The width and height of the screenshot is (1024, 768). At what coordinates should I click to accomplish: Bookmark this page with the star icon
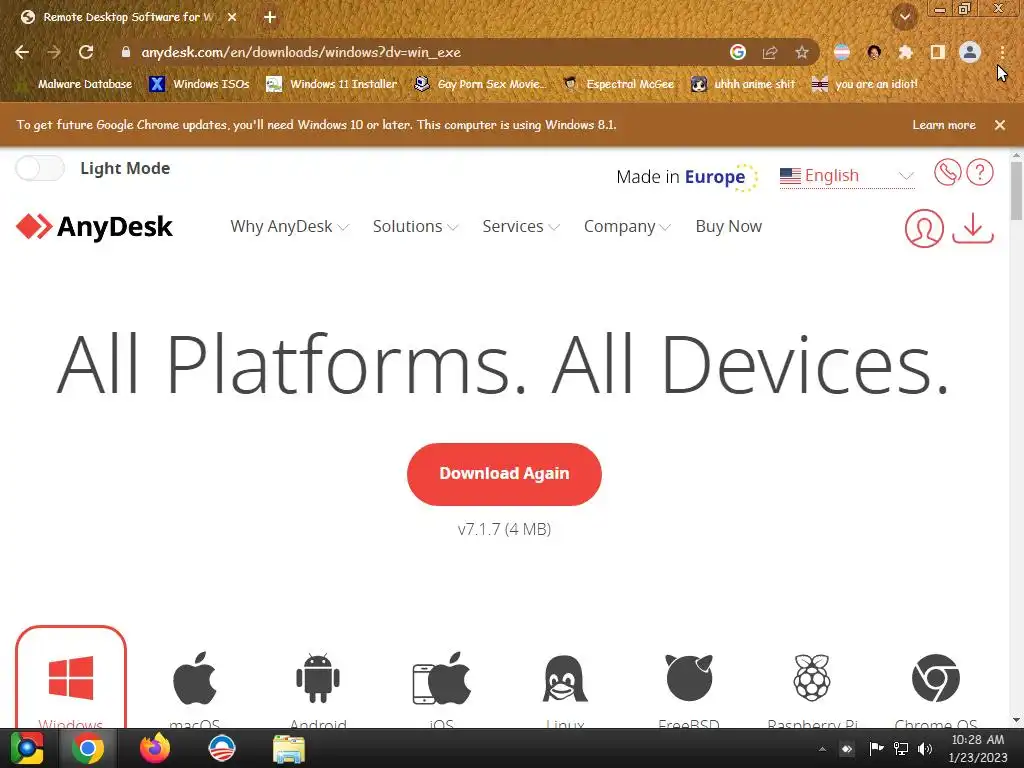802,52
